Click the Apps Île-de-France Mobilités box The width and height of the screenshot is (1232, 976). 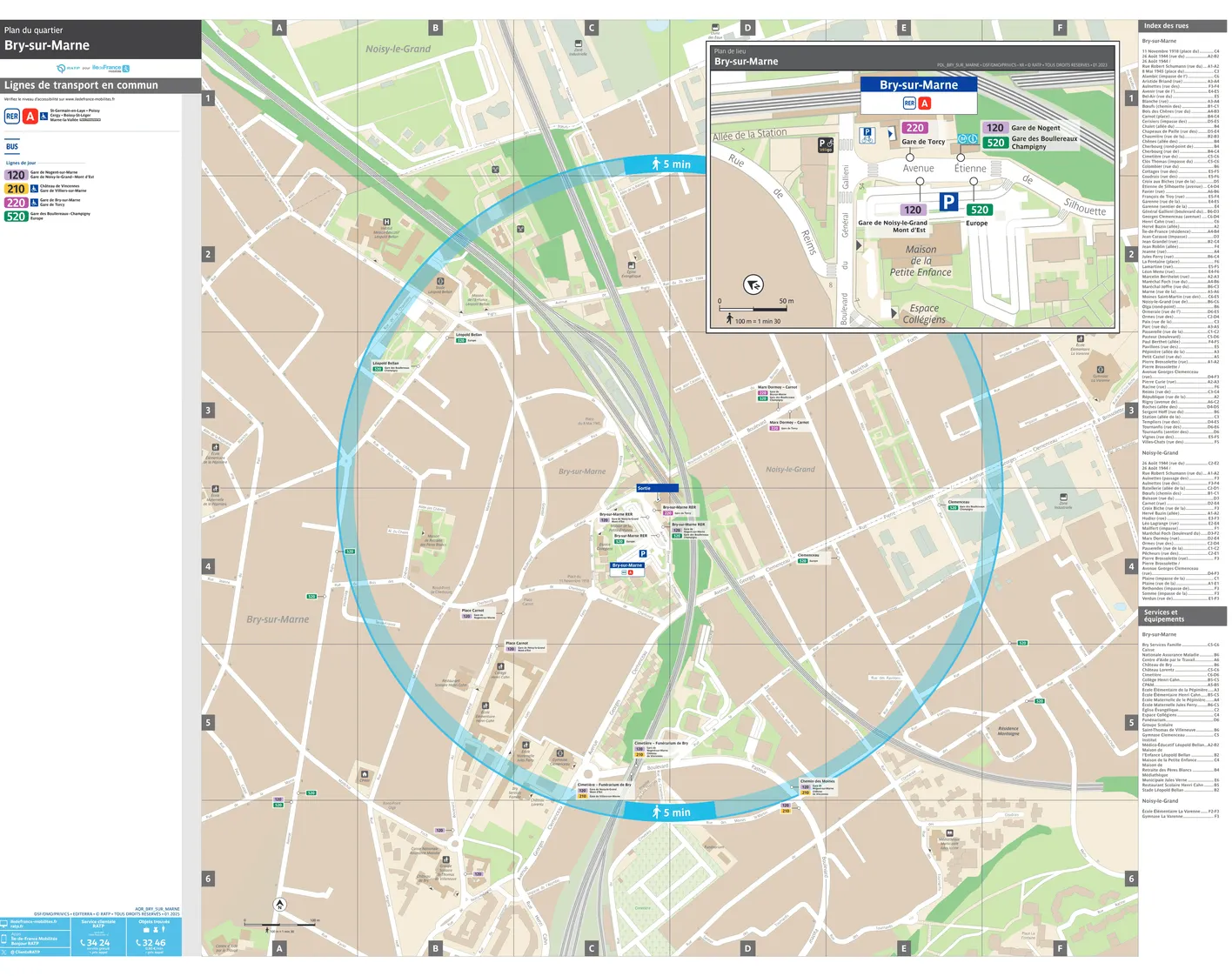pos(35,939)
